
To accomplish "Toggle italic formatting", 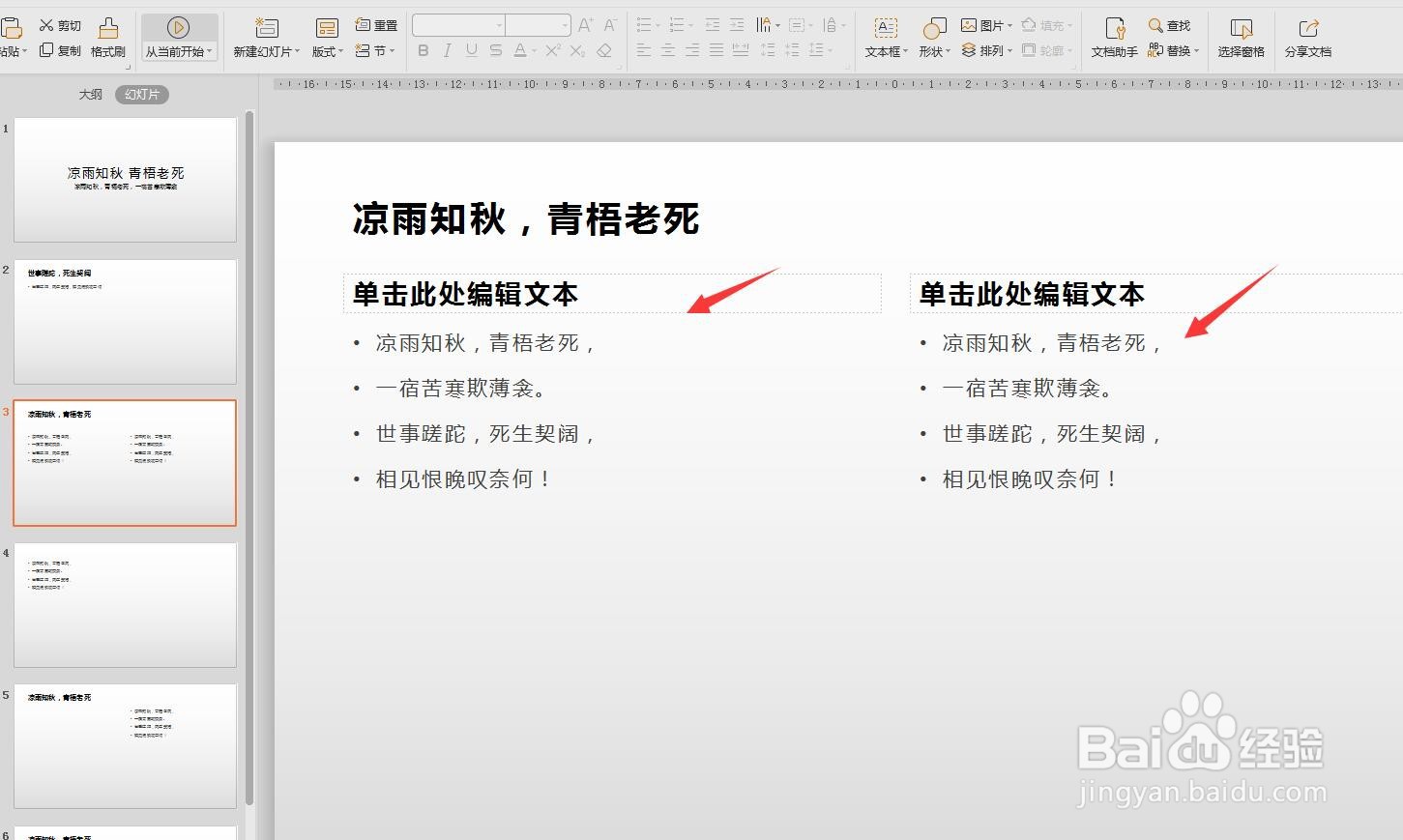I will tap(447, 51).
